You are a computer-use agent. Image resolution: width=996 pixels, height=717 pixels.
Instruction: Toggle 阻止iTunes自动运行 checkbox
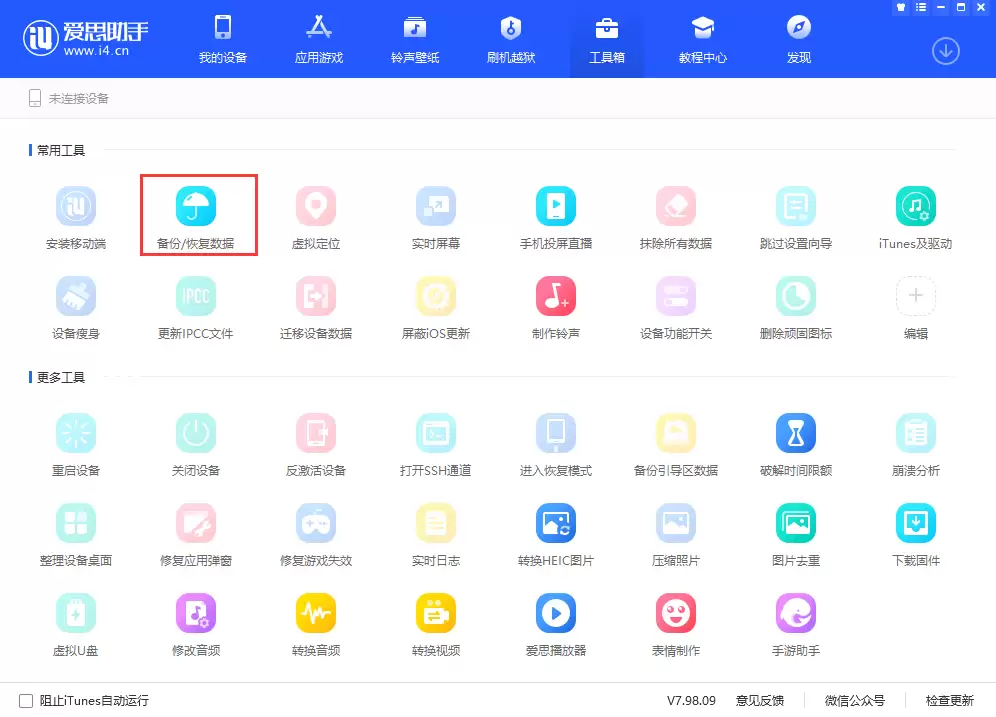[26, 700]
